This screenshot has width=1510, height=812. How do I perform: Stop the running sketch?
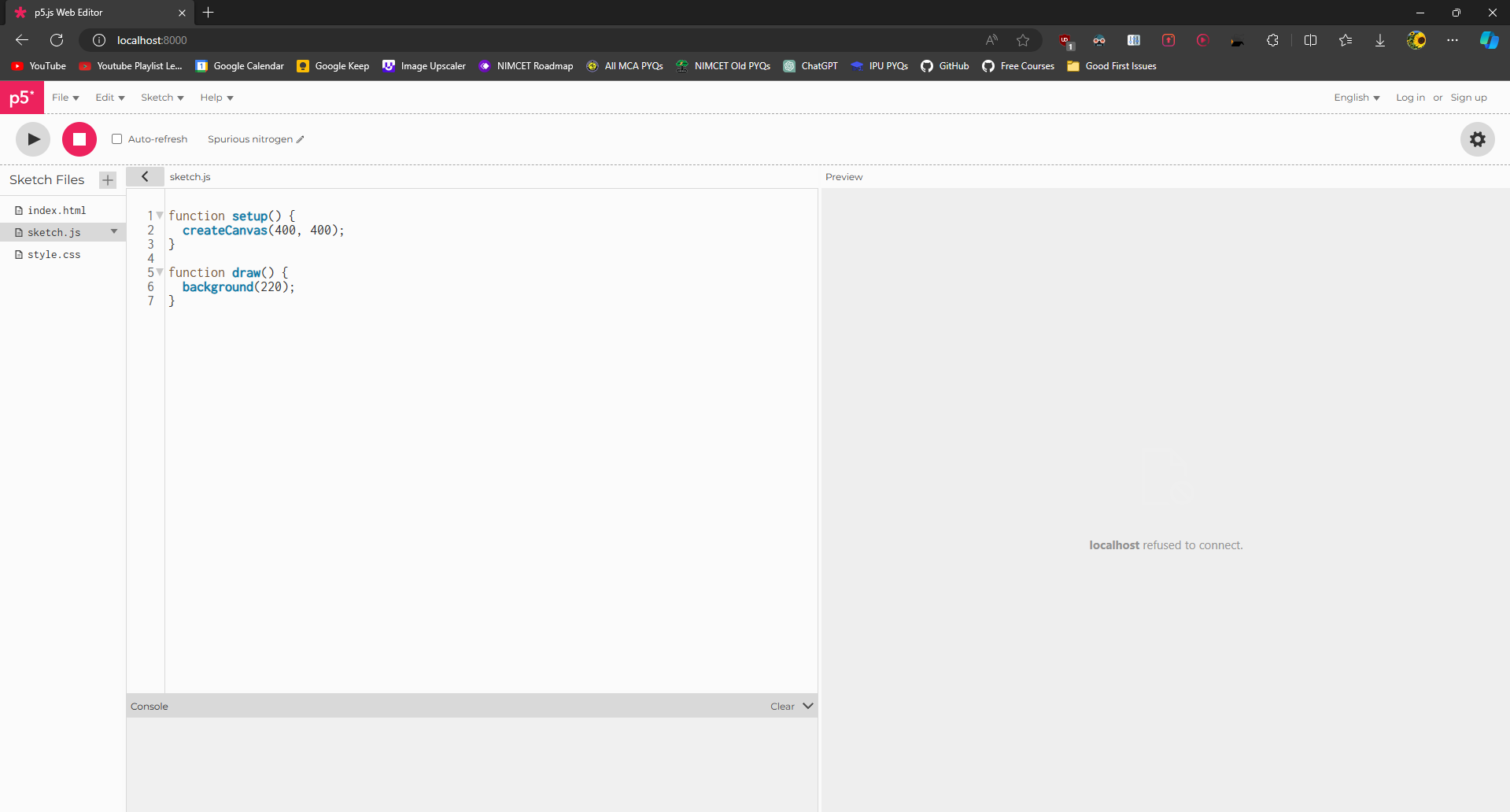79,139
